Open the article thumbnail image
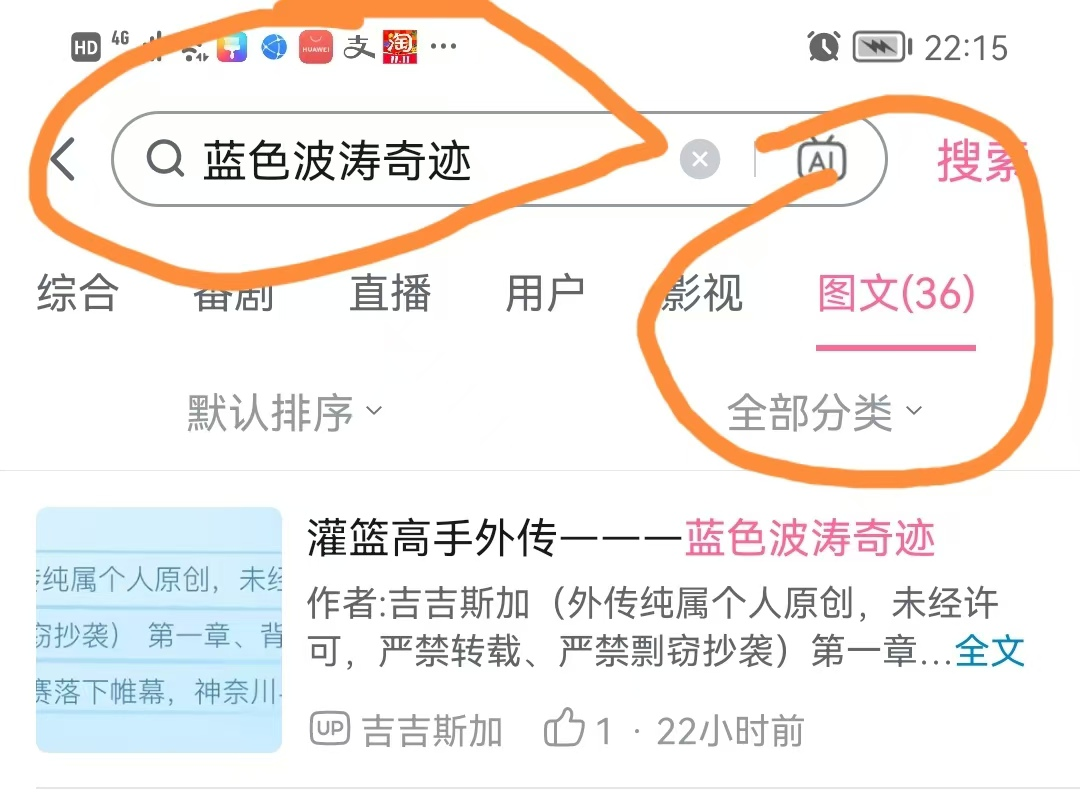This screenshot has width=1080, height=801. click(159, 630)
